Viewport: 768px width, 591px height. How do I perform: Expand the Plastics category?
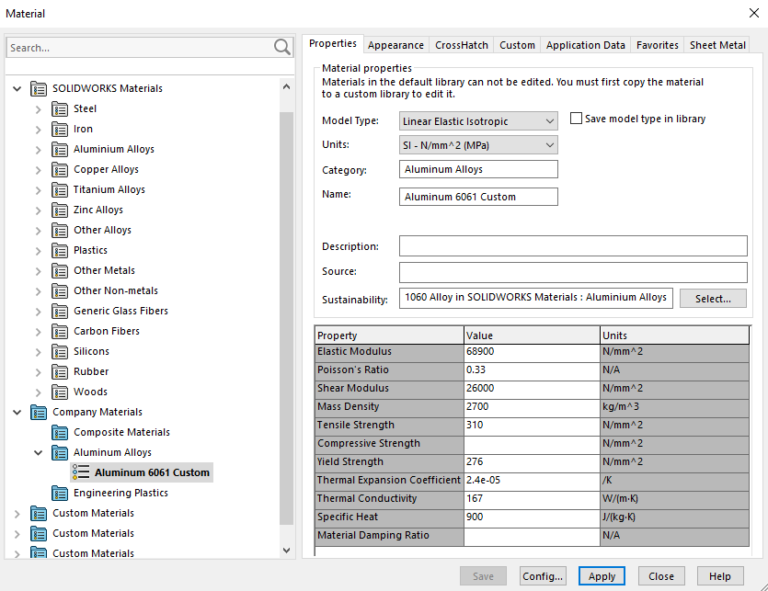tap(38, 251)
